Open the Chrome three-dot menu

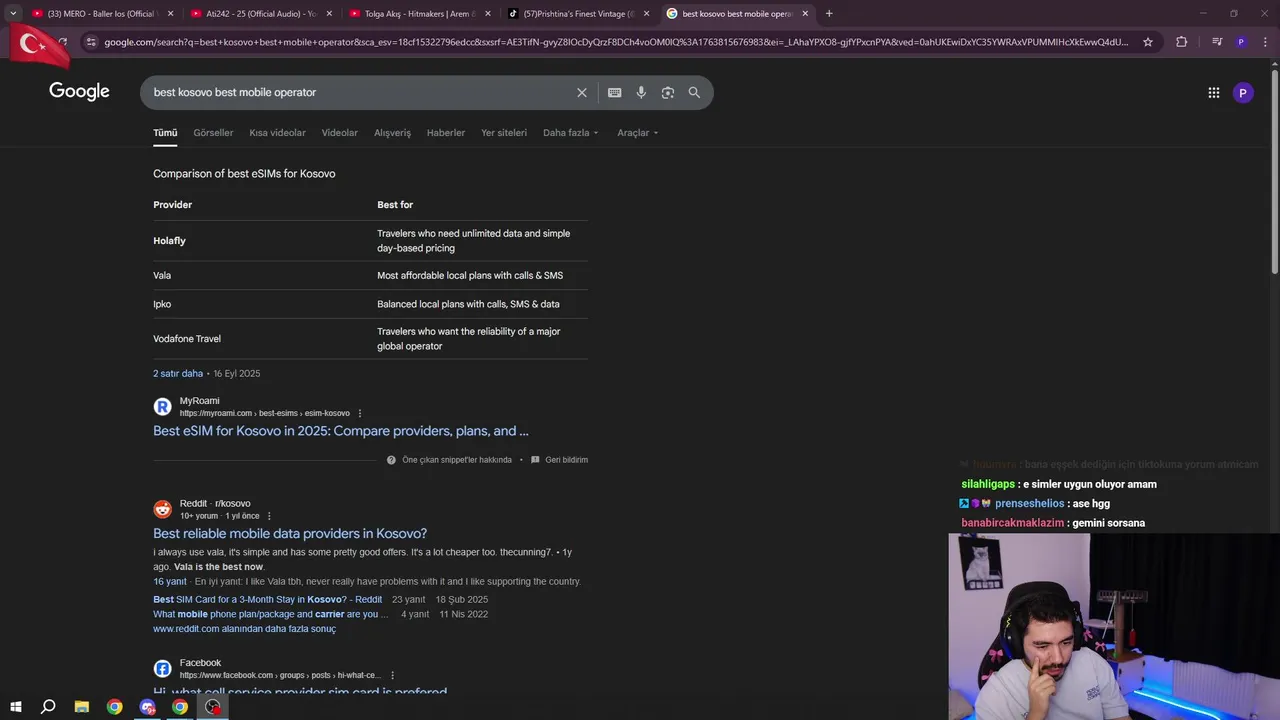[1263, 42]
